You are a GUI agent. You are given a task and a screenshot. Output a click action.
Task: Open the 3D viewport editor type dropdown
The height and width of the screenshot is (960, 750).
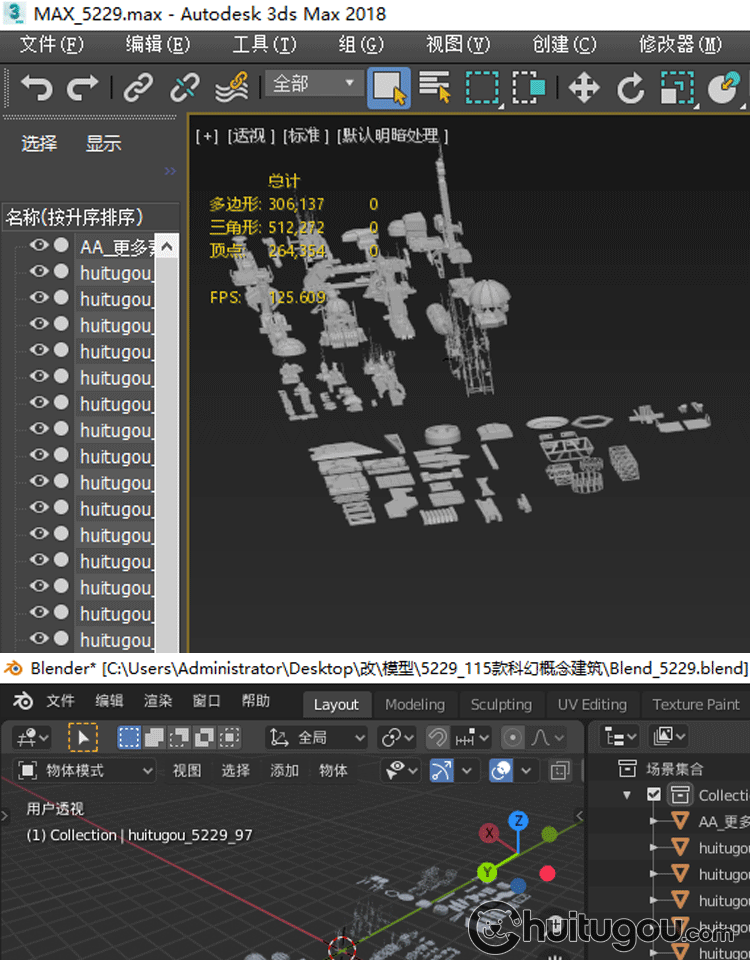(33, 738)
